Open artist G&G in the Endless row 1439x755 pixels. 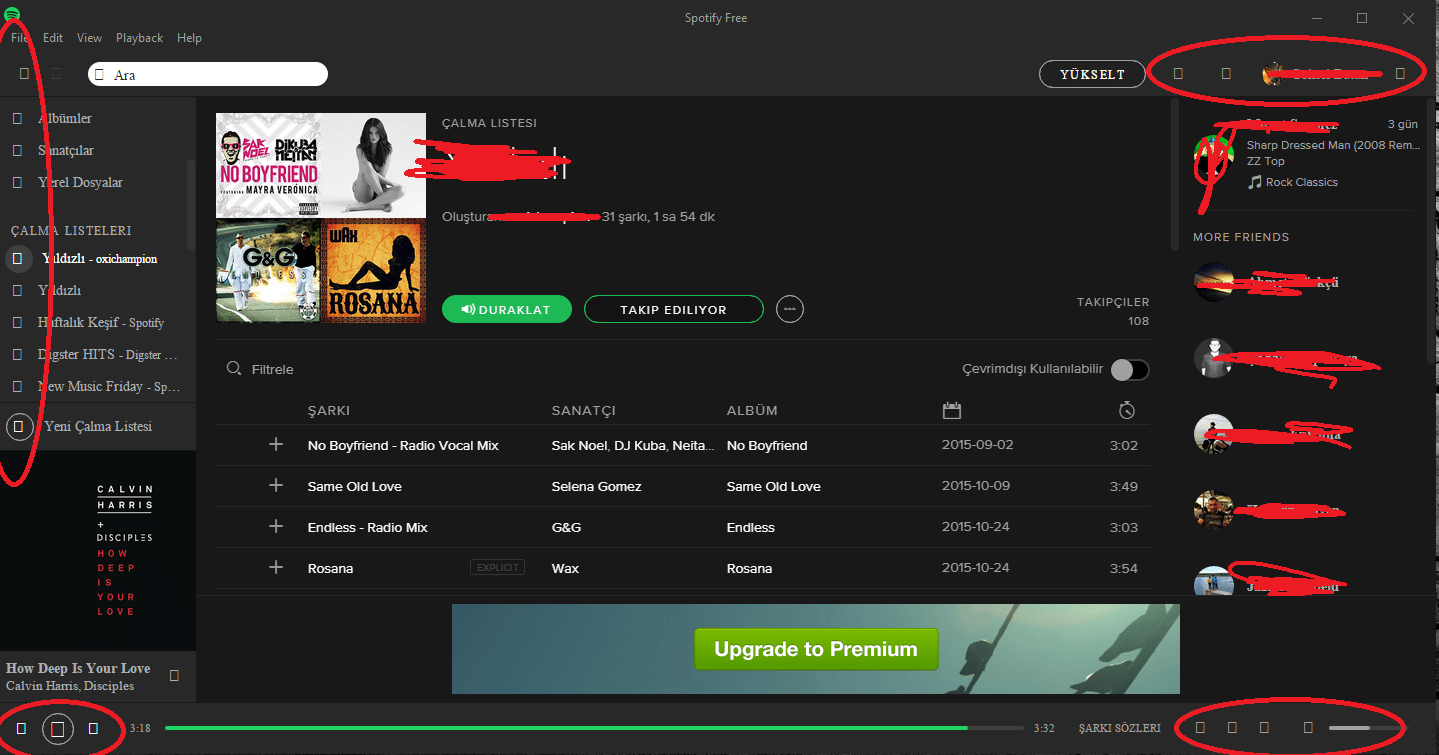click(x=566, y=527)
